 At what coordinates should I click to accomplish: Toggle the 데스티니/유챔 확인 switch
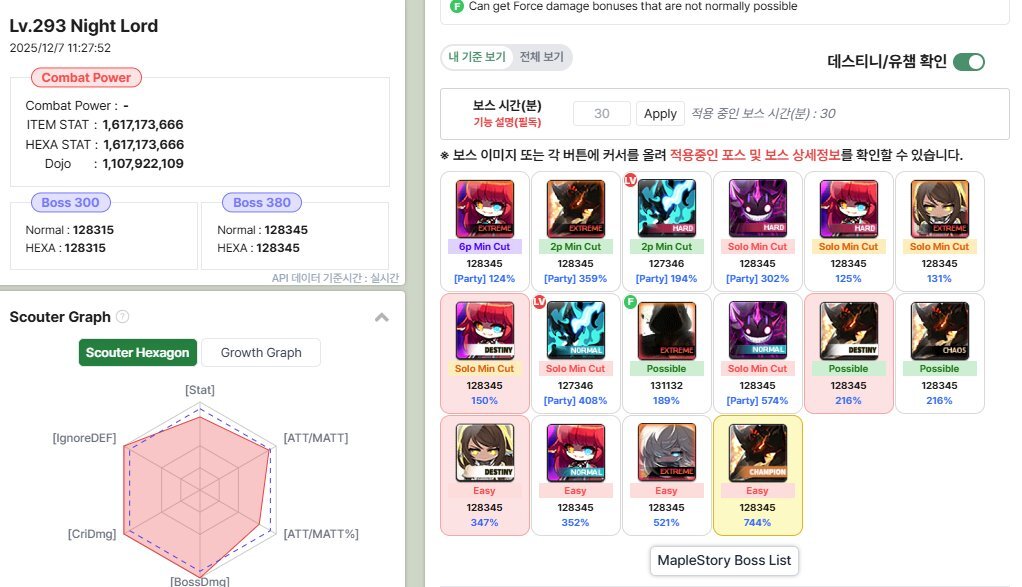(969, 62)
